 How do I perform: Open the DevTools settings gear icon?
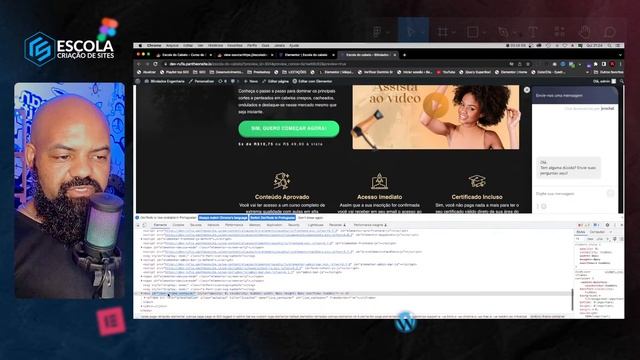[607, 225]
